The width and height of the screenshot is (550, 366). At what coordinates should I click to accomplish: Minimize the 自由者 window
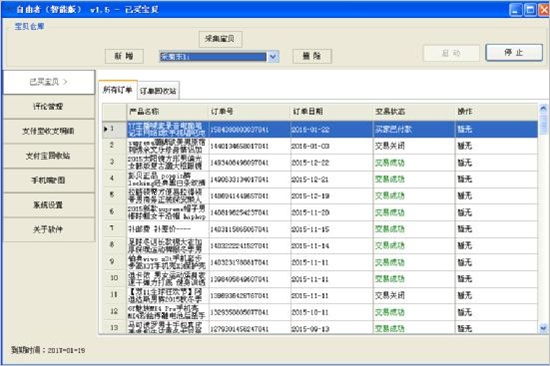point(515,9)
